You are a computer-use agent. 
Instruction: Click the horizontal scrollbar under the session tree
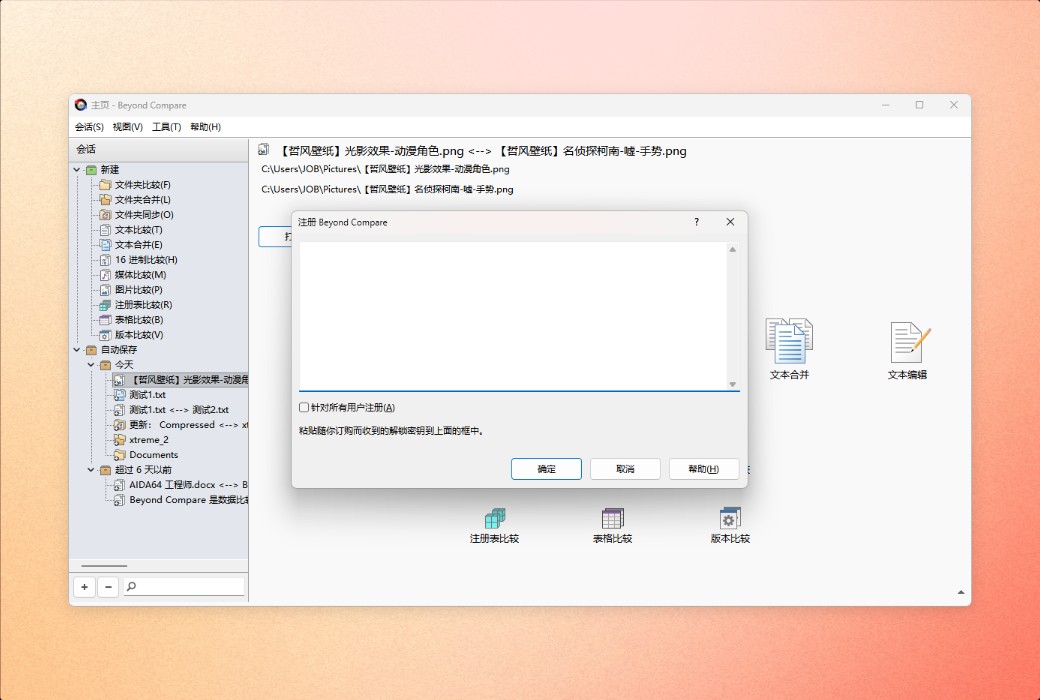point(104,566)
